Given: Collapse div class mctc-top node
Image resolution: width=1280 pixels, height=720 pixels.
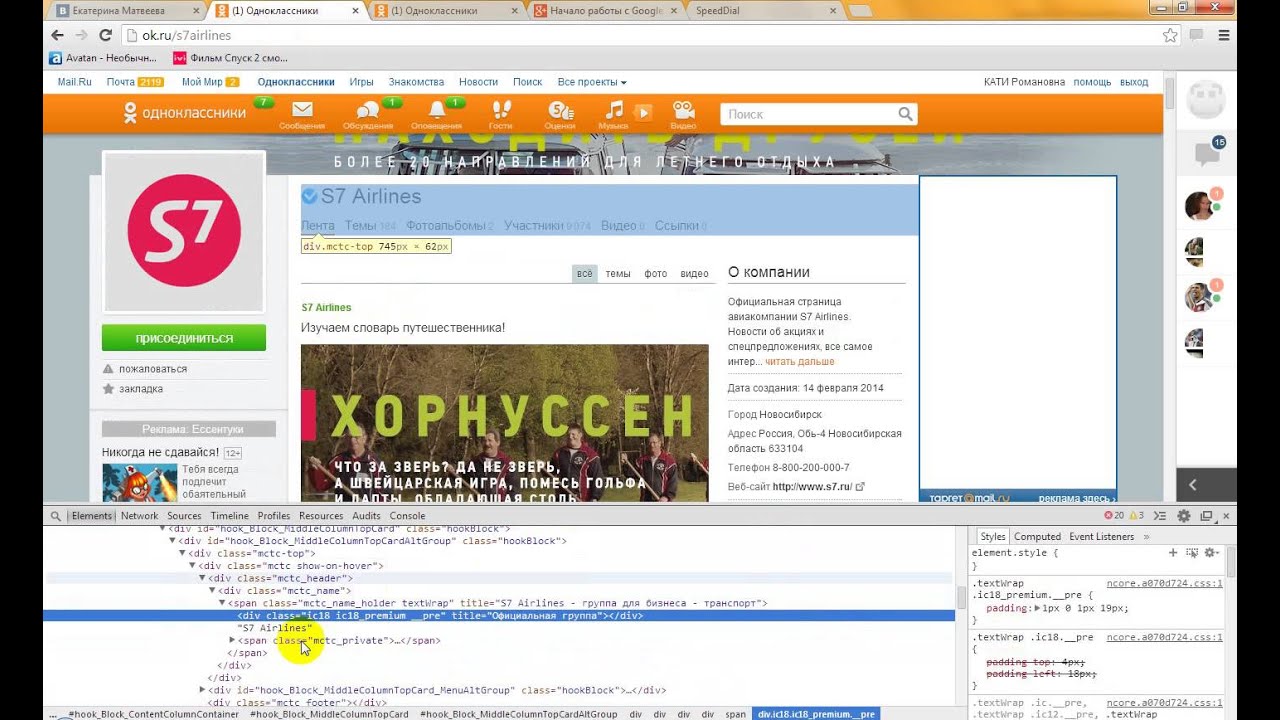Looking at the screenshot, I should pos(182,553).
